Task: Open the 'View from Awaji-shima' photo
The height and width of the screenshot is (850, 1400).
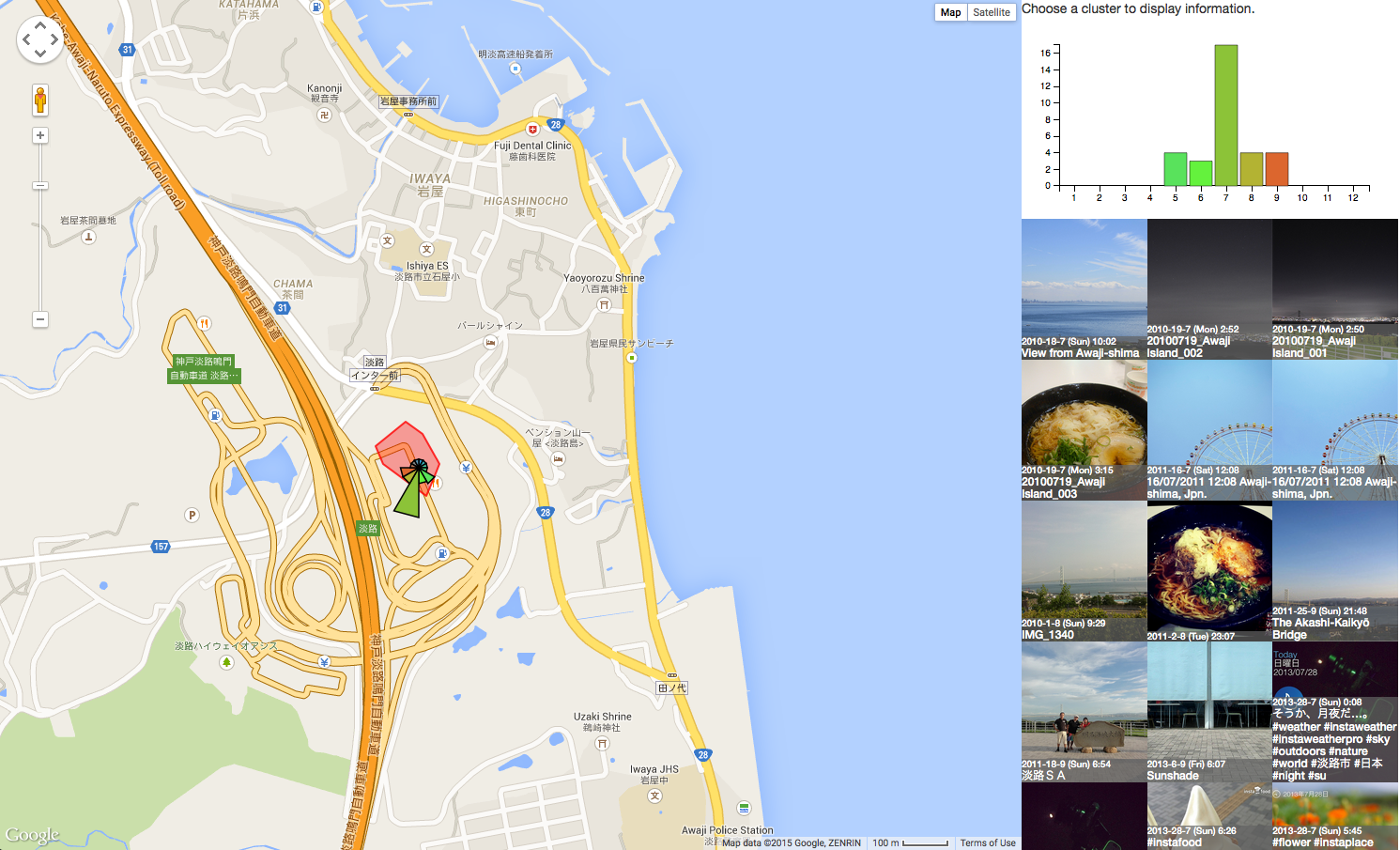Action: pyautogui.click(x=1084, y=289)
